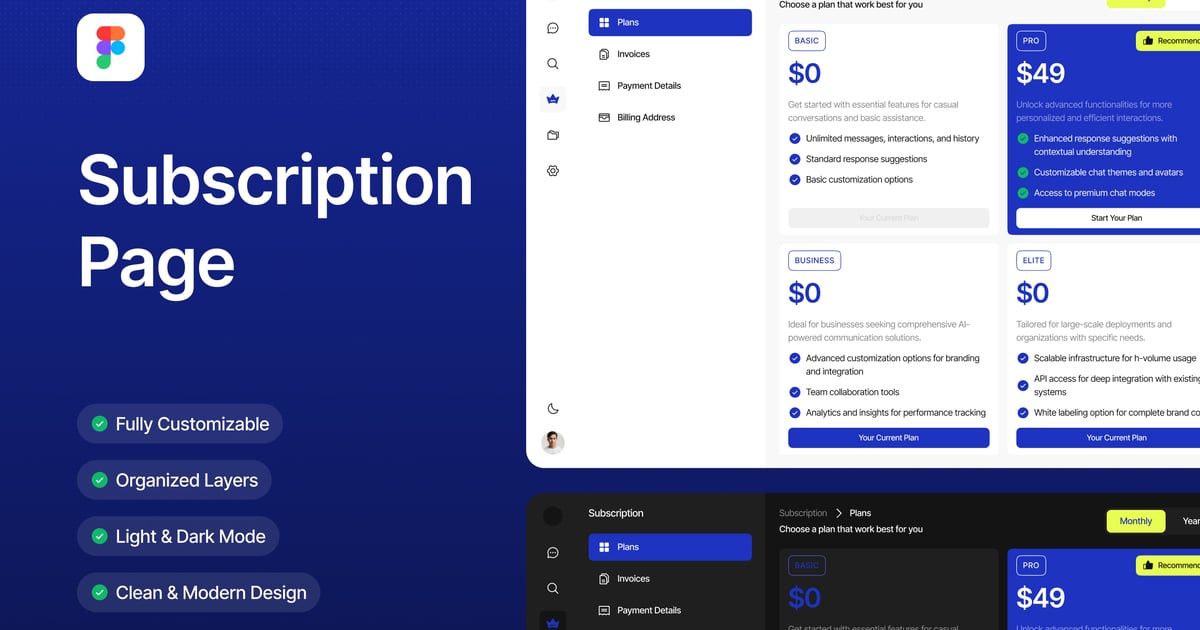
Task: Click chat icon in dark mode sidebar
Action: [553, 552]
